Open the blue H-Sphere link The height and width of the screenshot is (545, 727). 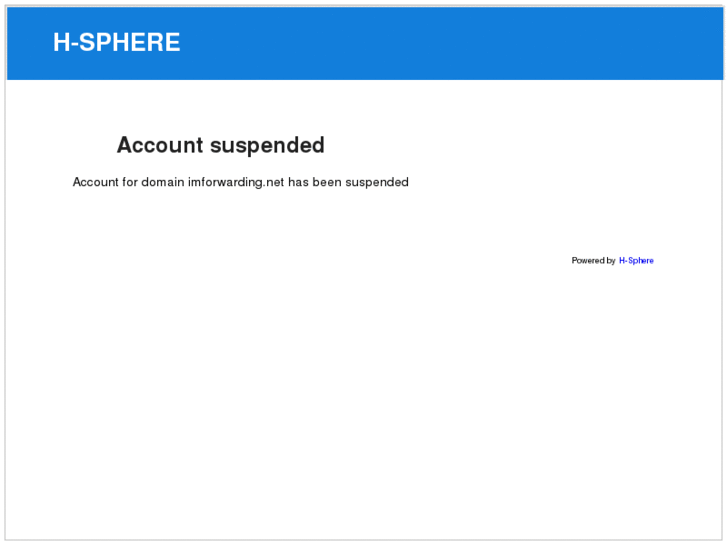(x=636, y=261)
